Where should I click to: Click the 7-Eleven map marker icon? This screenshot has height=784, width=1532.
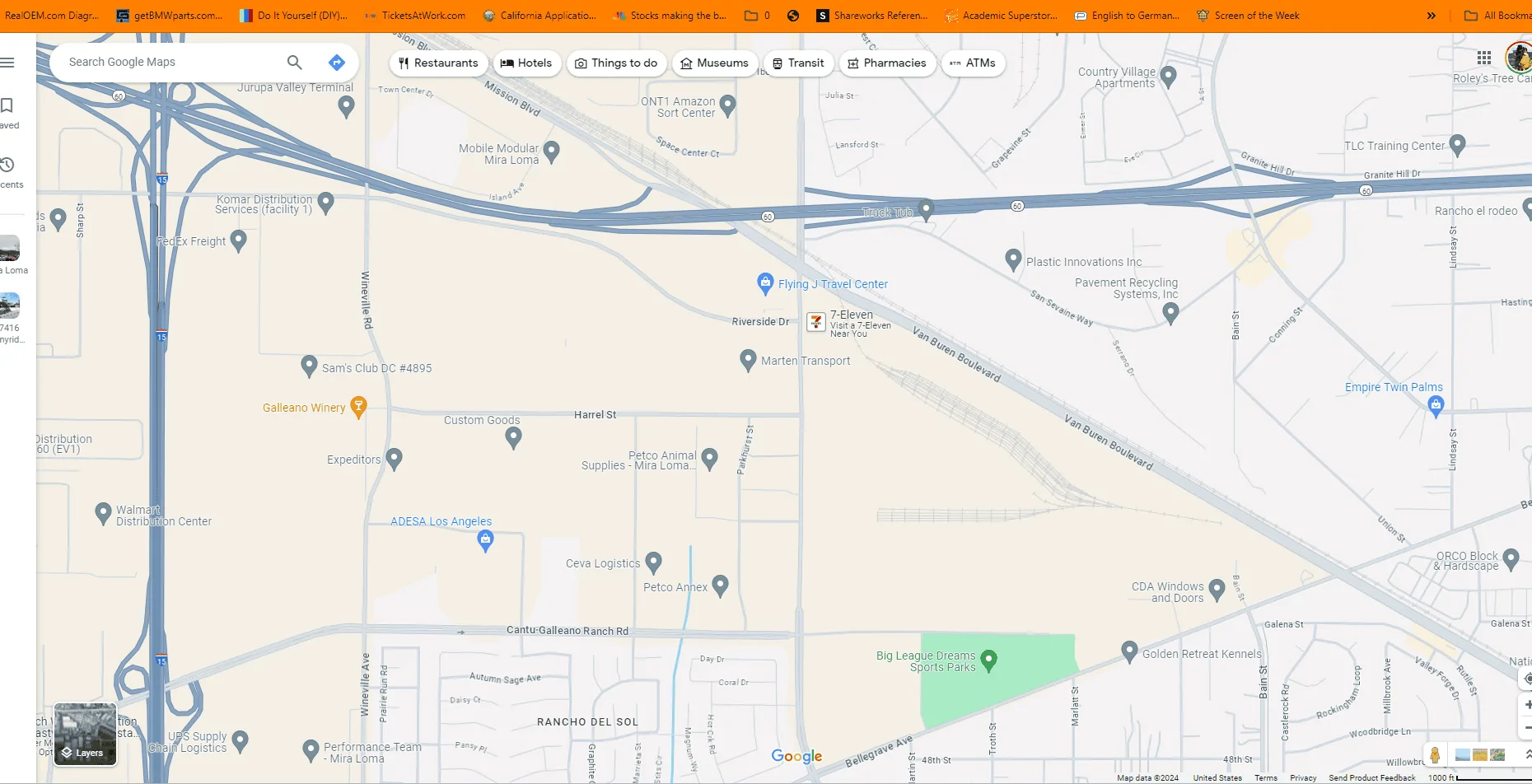point(816,321)
